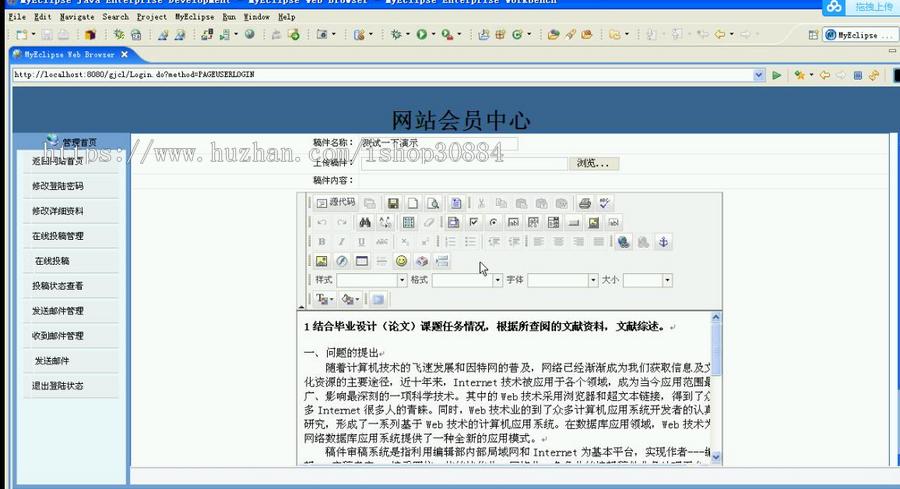Run the spell check icon
900x489 pixels.
(x=604, y=203)
